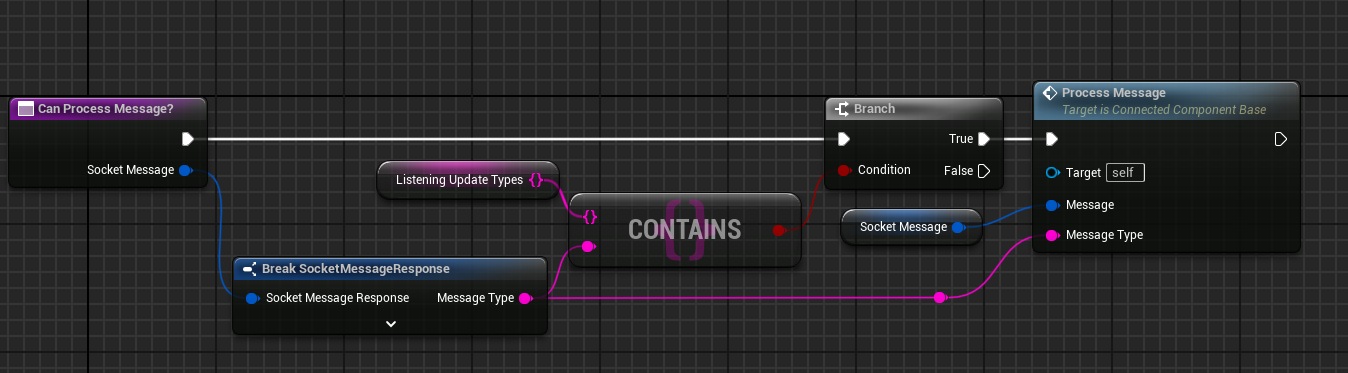The height and width of the screenshot is (373, 1348).
Task: Click the pink reroute node on Message Type wire
Action: point(940,298)
